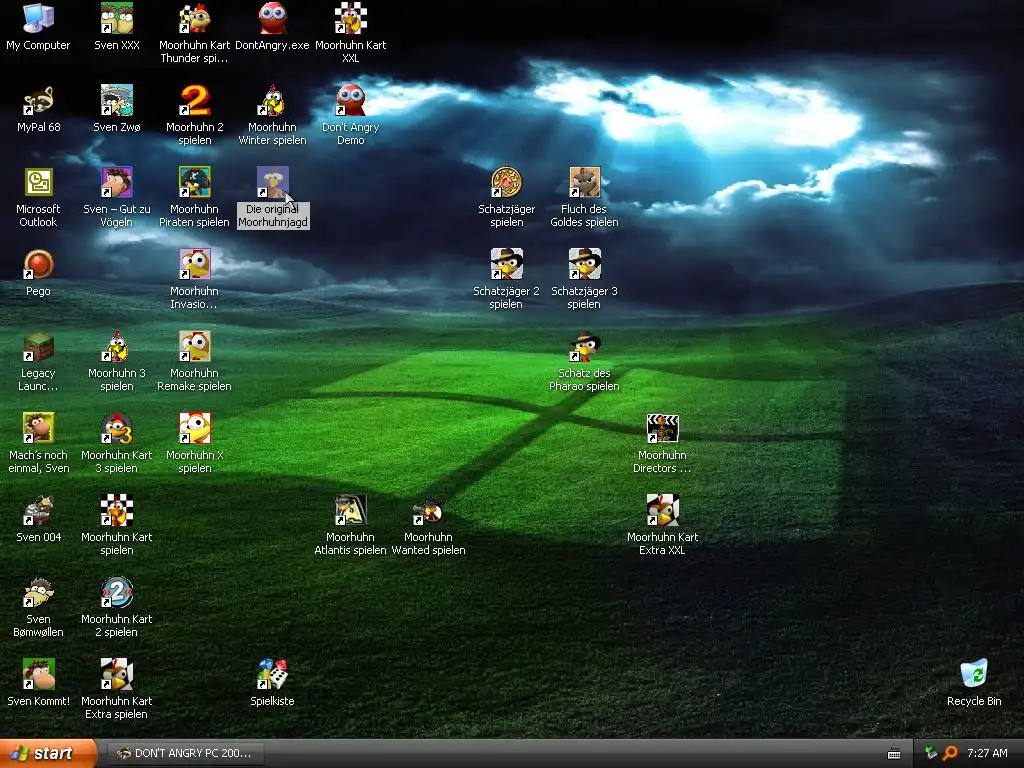Image resolution: width=1024 pixels, height=768 pixels.
Task: Select the Schatzjäger spielen shortcut
Action: point(506,182)
